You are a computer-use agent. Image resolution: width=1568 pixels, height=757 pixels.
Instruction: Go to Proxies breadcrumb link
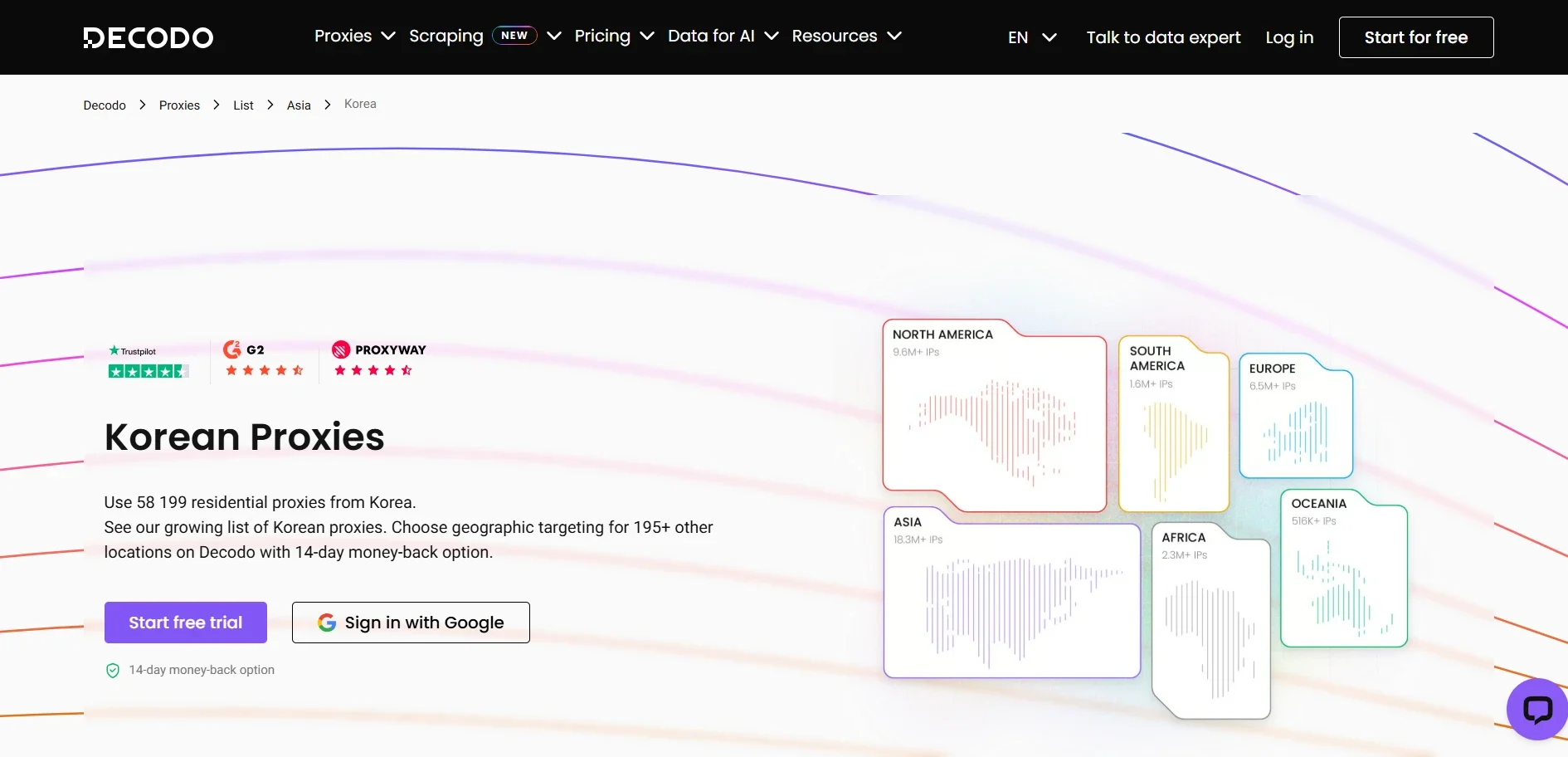tap(179, 105)
